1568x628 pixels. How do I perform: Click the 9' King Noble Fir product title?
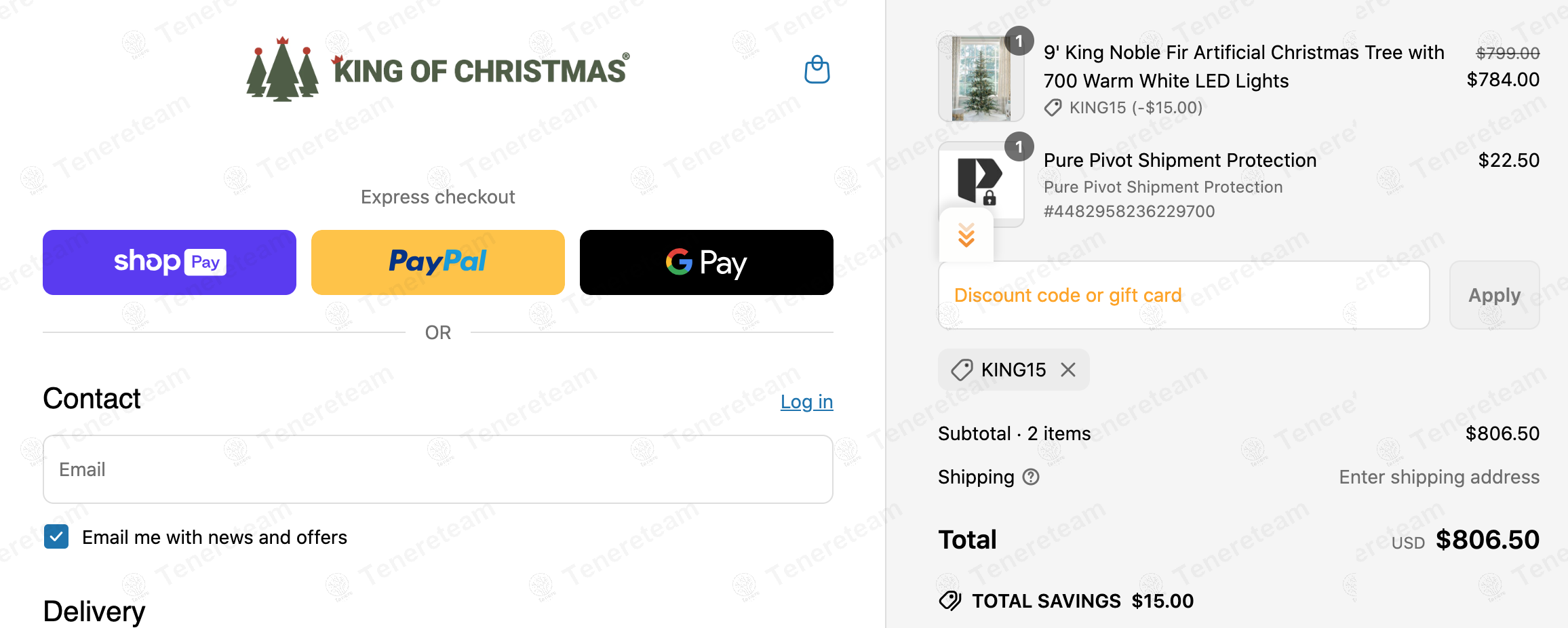[x=1243, y=66]
